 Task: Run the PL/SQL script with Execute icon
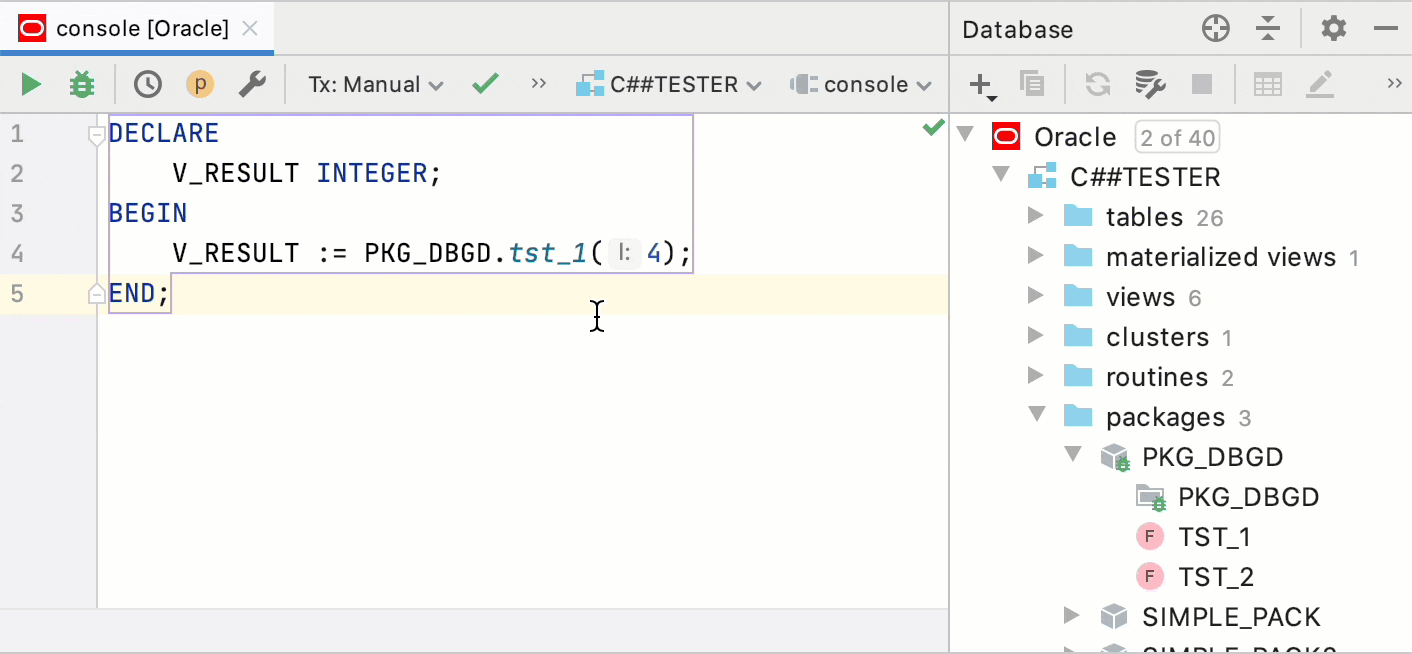(29, 84)
